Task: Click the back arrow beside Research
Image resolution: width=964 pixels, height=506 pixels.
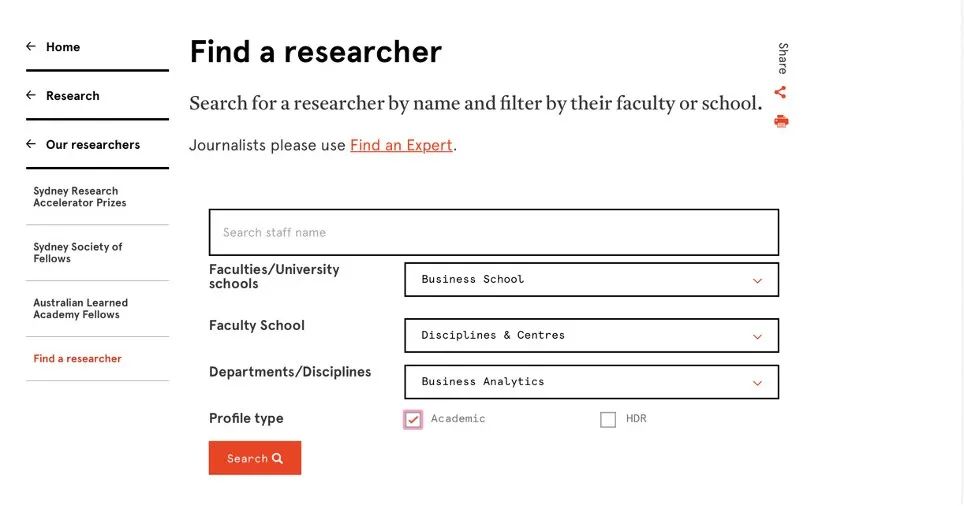Action: [31, 95]
